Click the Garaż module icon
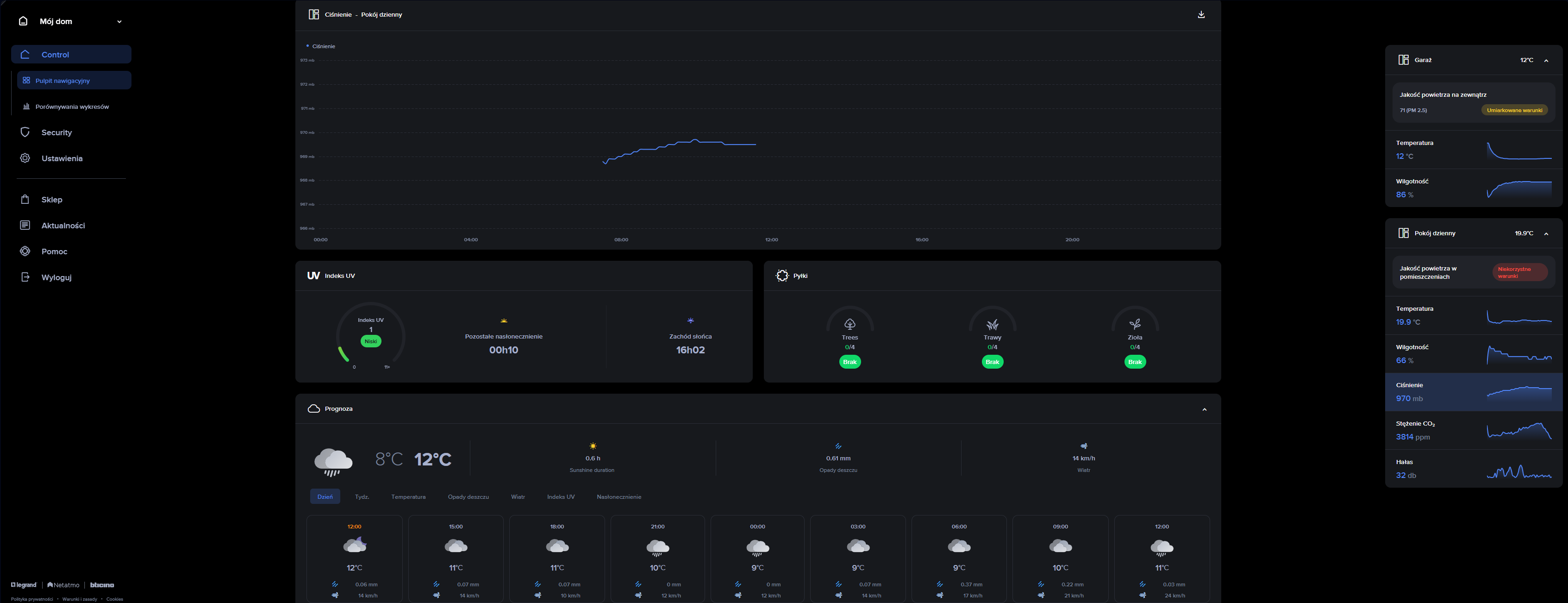This screenshot has width=1568, height=603. coord(1403,60)
